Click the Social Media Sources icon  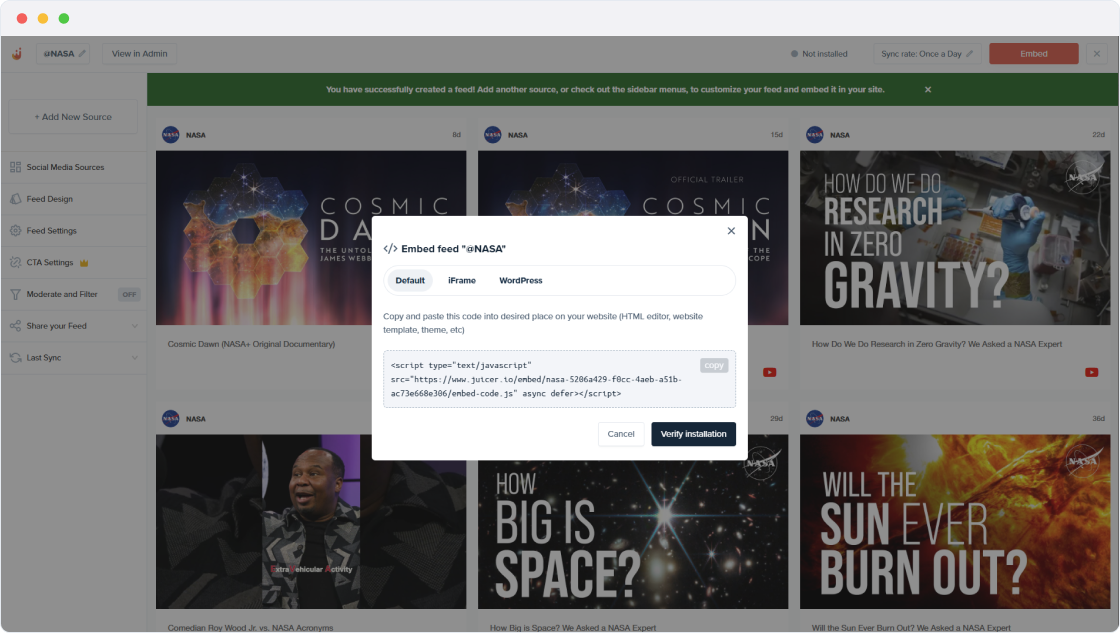(16, 167)
